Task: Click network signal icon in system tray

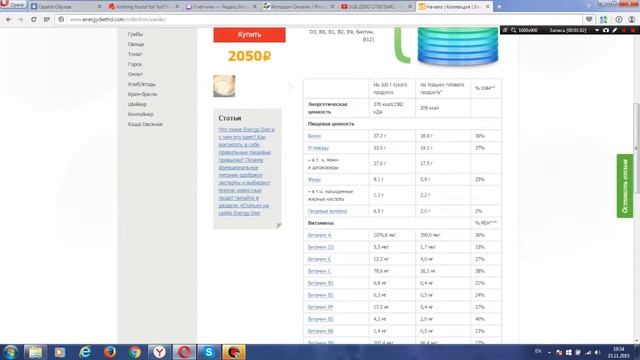Action: (588, 352)
